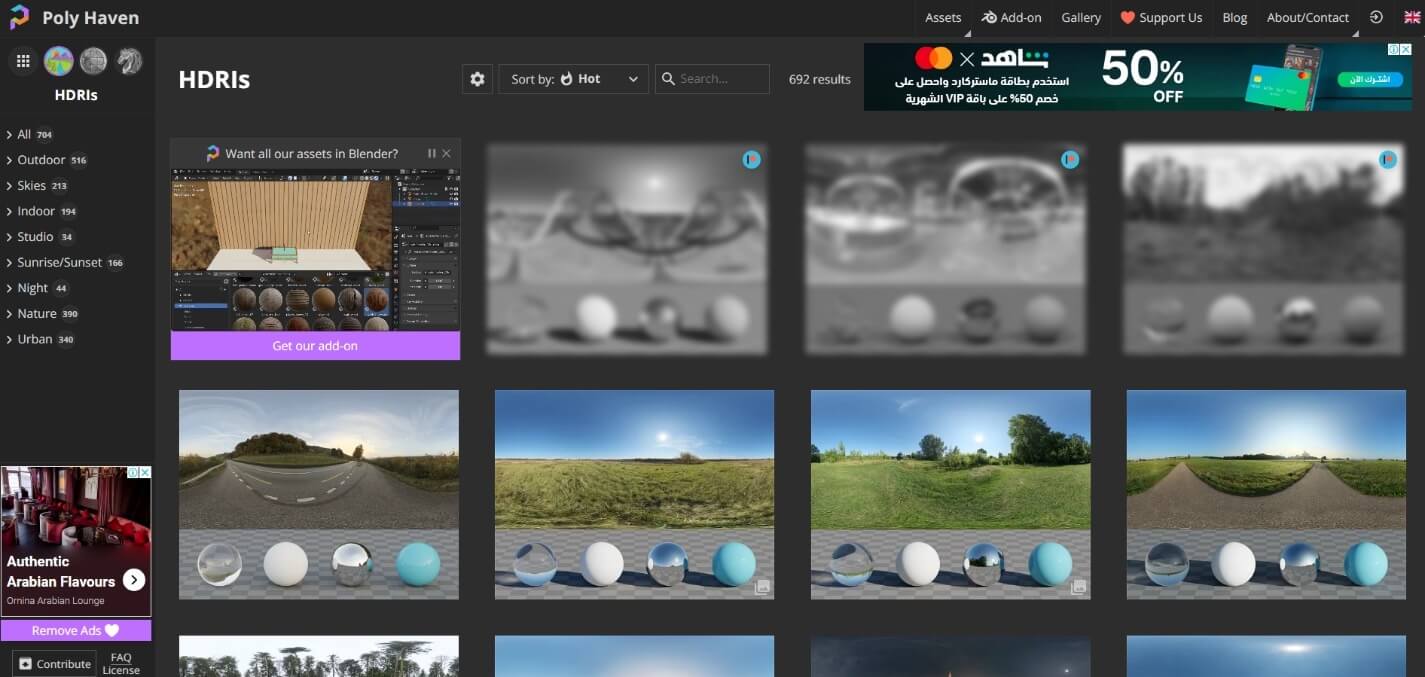The image size is (1425, 677).
Task: Open the Sort by Hot dropdown
Action: click(573, 79)
